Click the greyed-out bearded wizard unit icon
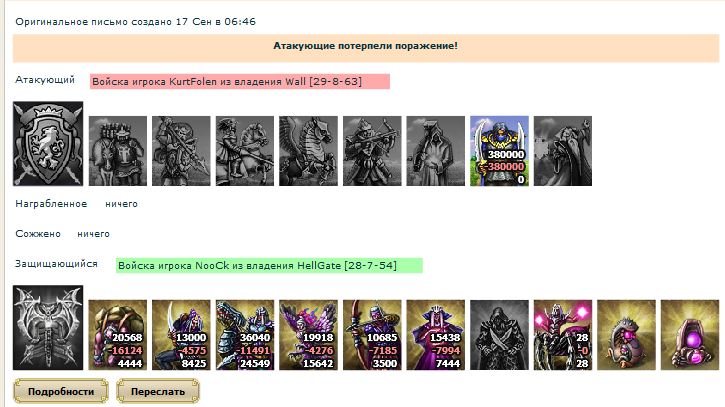This screenshot has width=725, height=407. [563, 151]
